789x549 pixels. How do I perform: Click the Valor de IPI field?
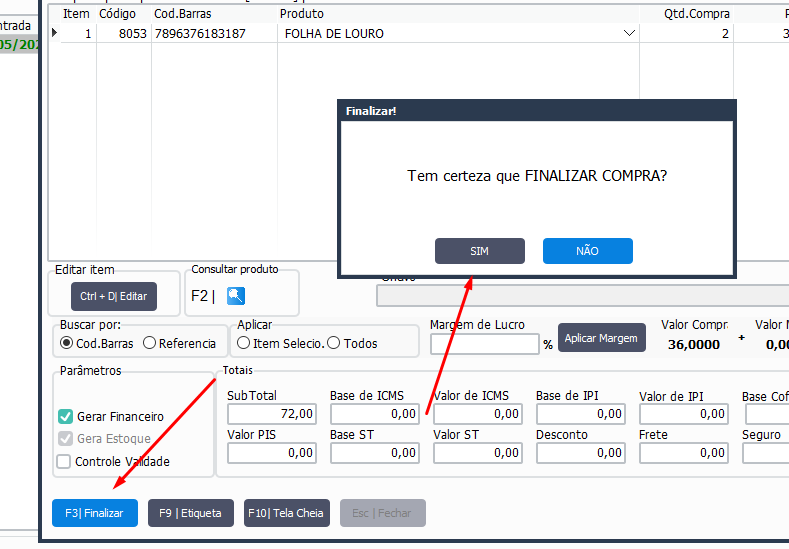(x=684, y=414)
